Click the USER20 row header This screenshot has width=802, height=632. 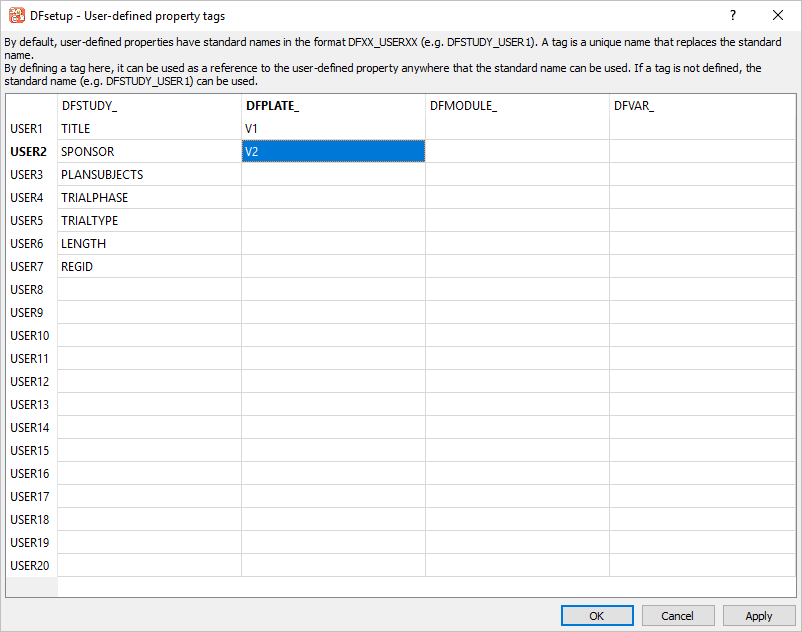tap(30, 566)
